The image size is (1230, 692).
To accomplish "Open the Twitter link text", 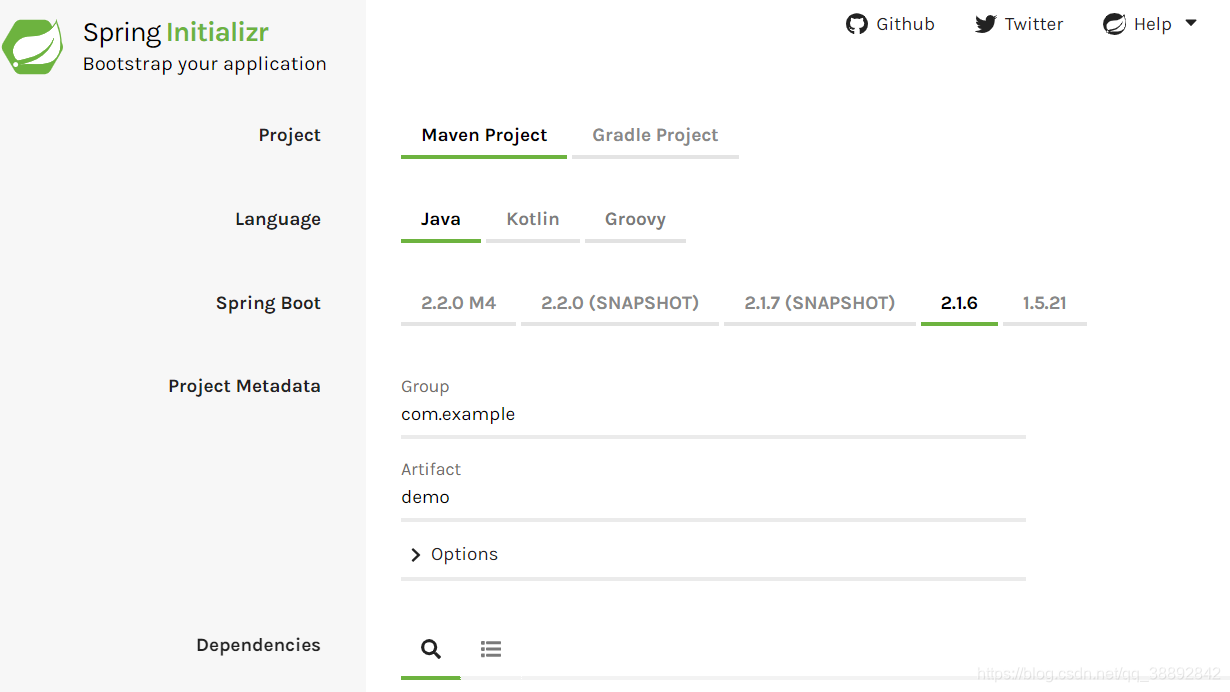I will pyautogui.click(x=1034, y=24).
